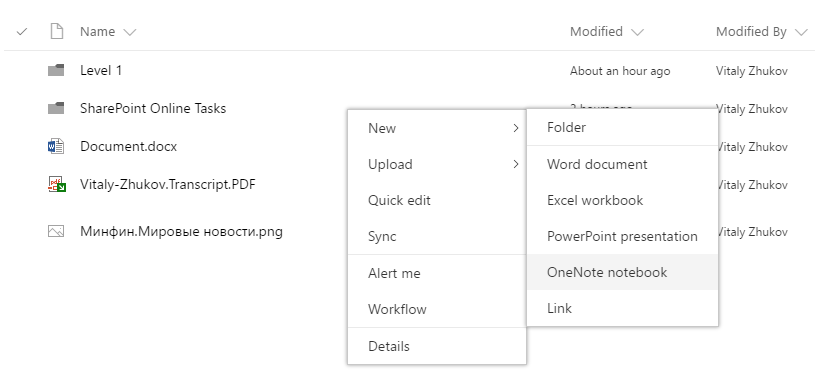
Task: Click the Level 1 folder icon
Action: coord(56,70)
